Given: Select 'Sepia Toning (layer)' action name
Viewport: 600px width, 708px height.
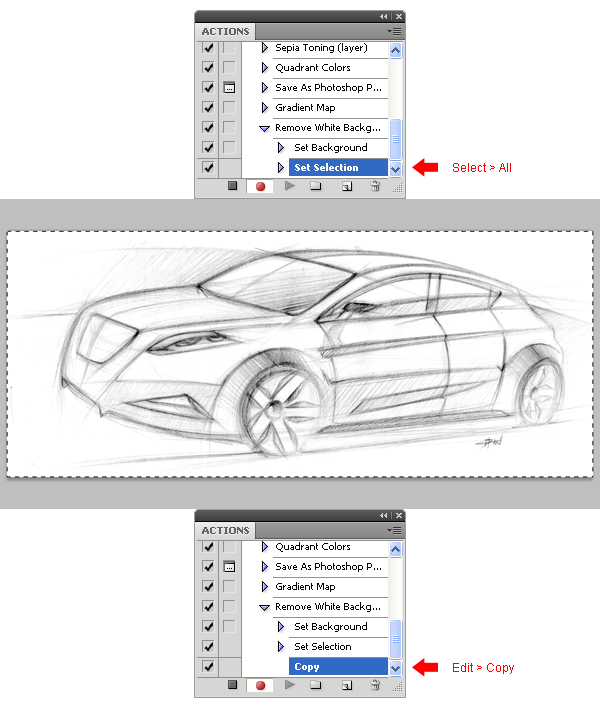Looking at the screenshot, I should (321, 47).
